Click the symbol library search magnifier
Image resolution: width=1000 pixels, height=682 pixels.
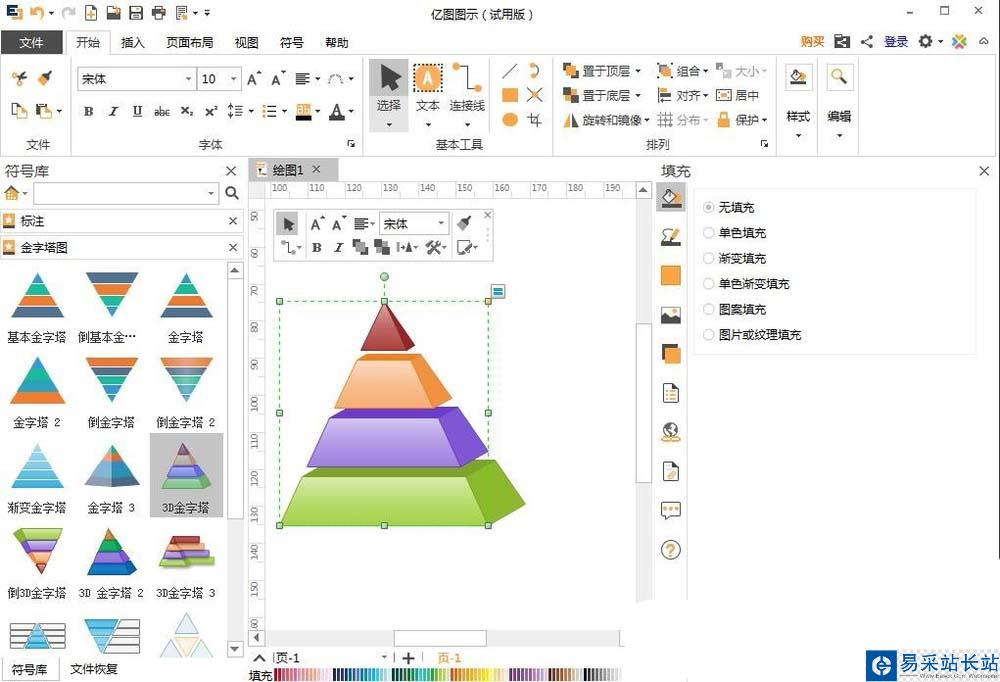pos(232,193)
